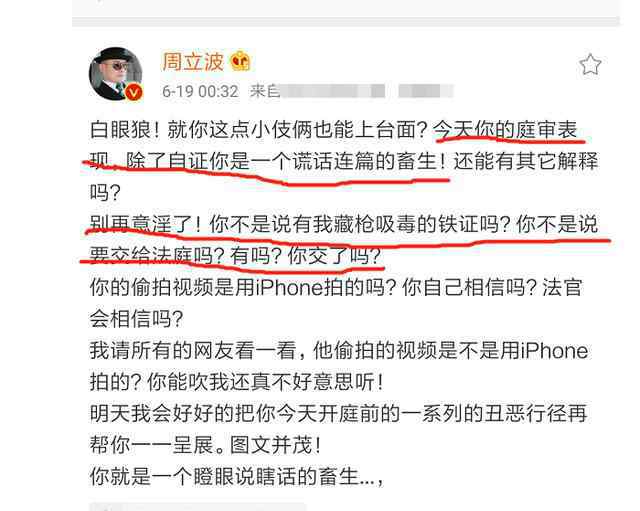Click the final line 你就是一个瞪眼说瞎话
Viewport: 640px width, 511px height.
point(237,476)
